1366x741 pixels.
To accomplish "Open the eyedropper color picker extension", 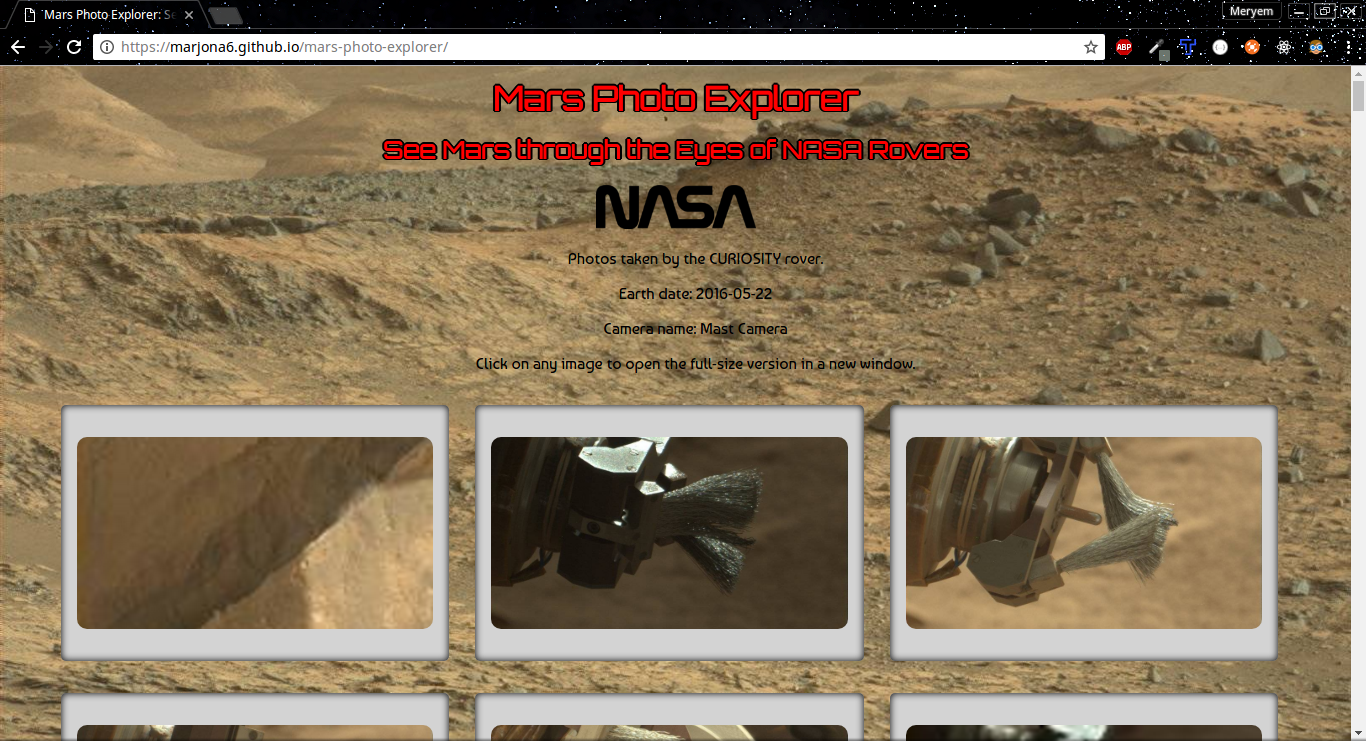I will (x=1157, y=47).
